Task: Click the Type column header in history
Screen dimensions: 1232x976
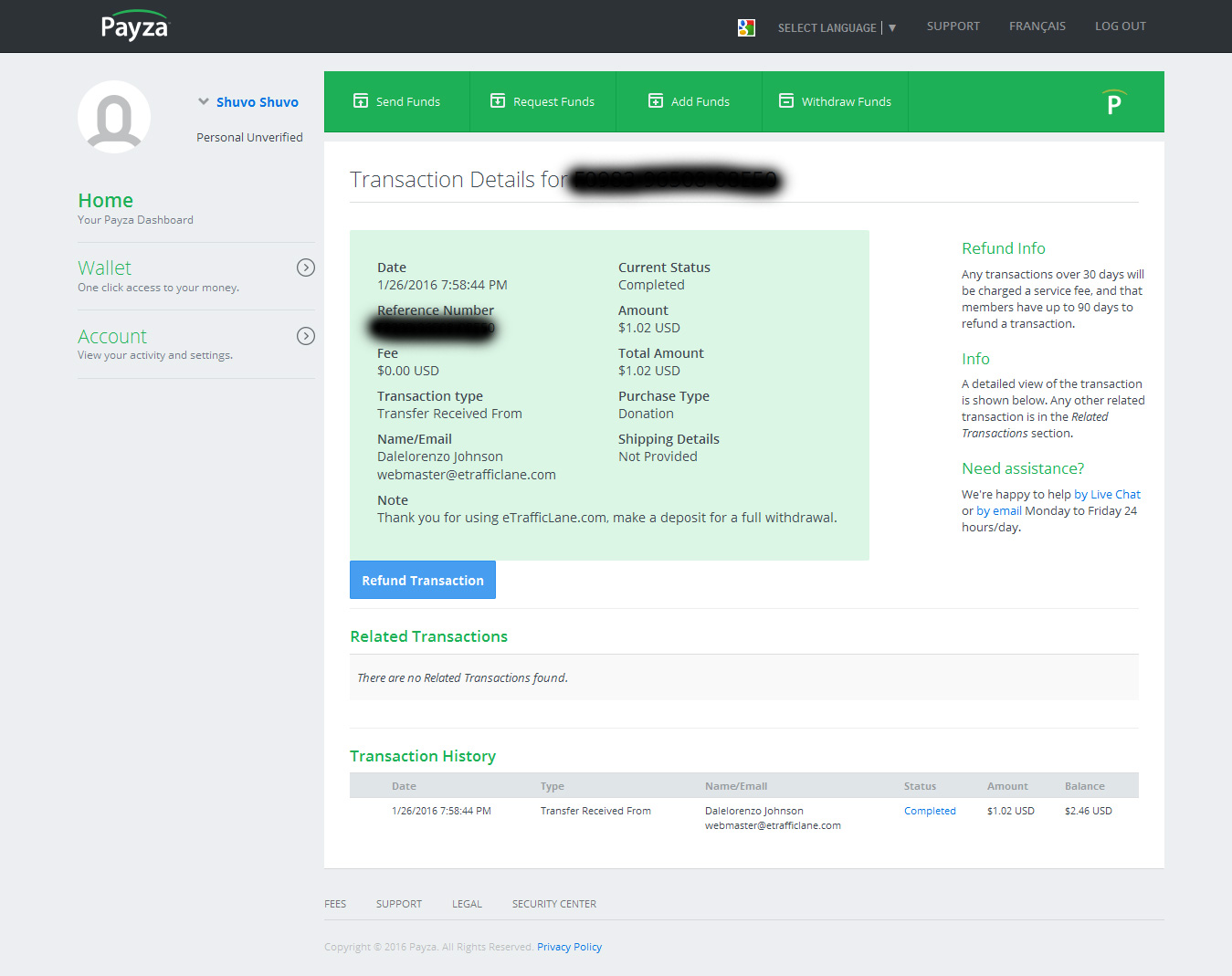Action: click(x=552, y=786)
